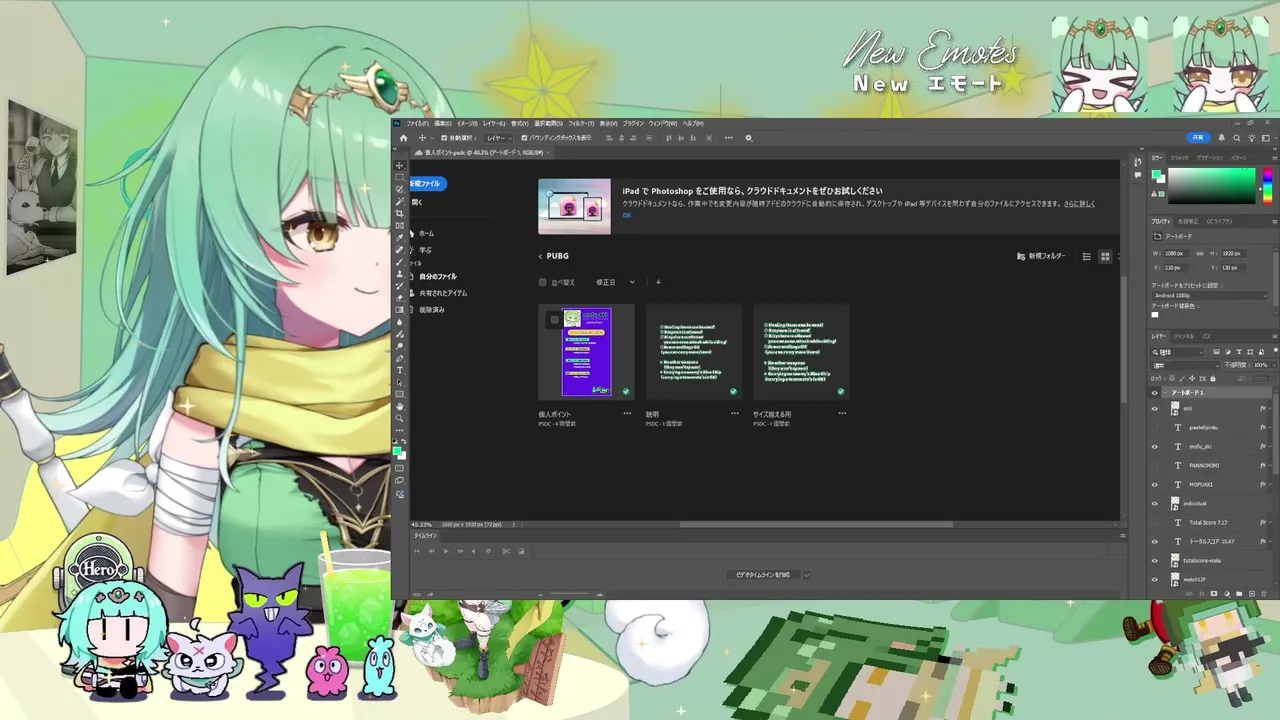
Task: Select the Pen tool
Action: 399,358
